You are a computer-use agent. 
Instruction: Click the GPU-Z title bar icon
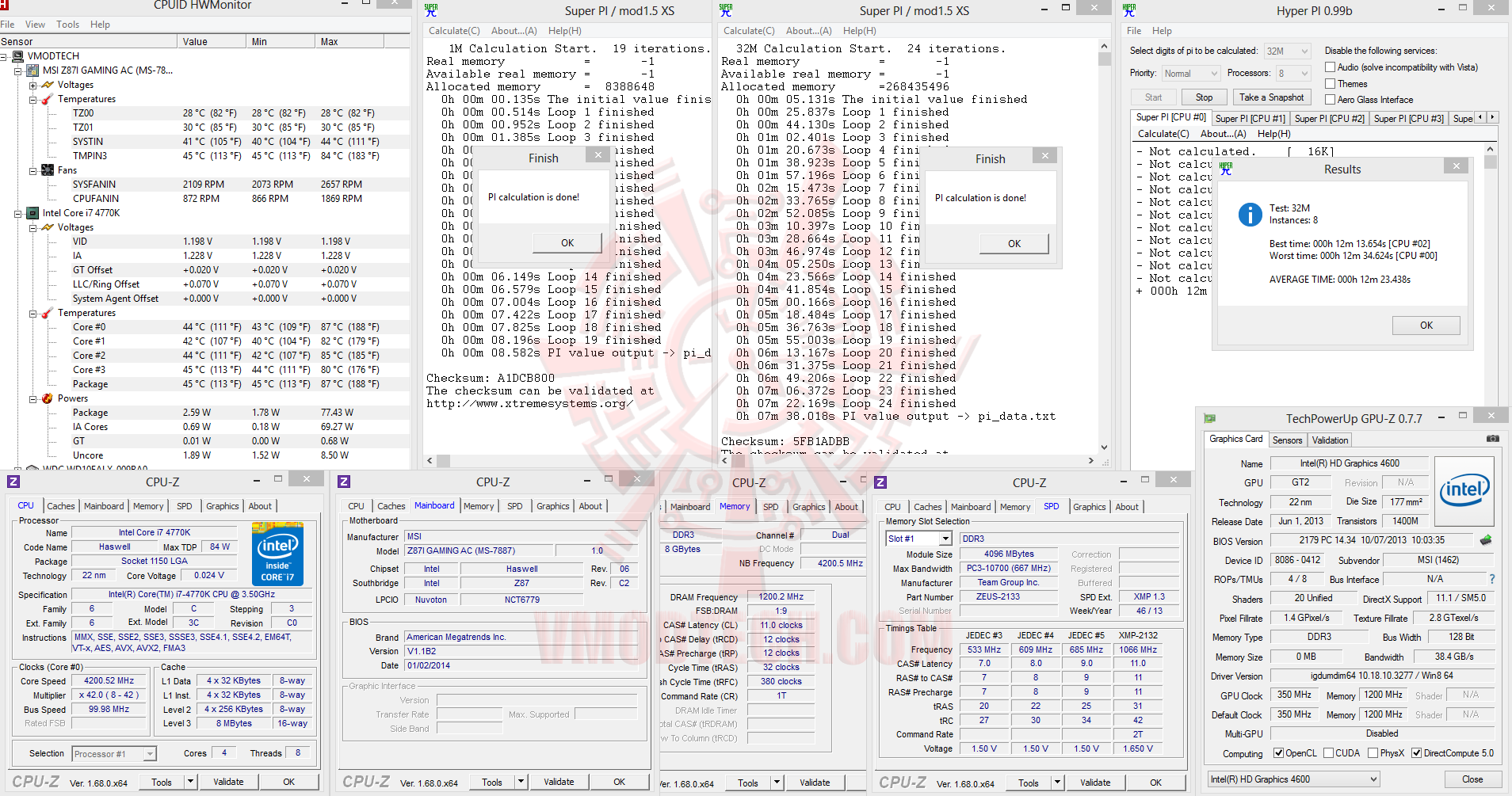pos(1209,418)
